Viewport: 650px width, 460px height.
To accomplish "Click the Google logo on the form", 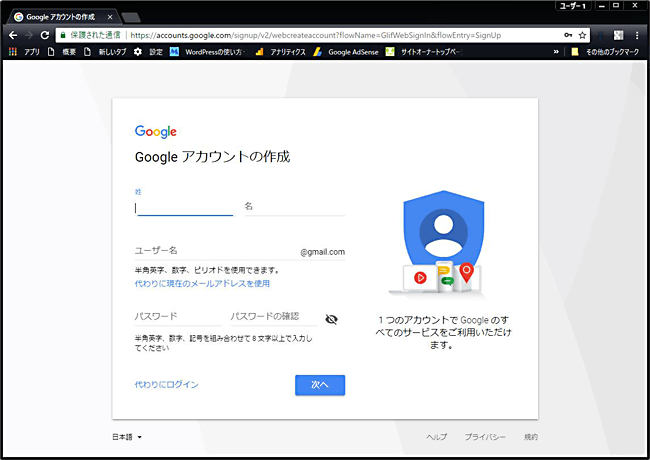I will pos(156,131).
